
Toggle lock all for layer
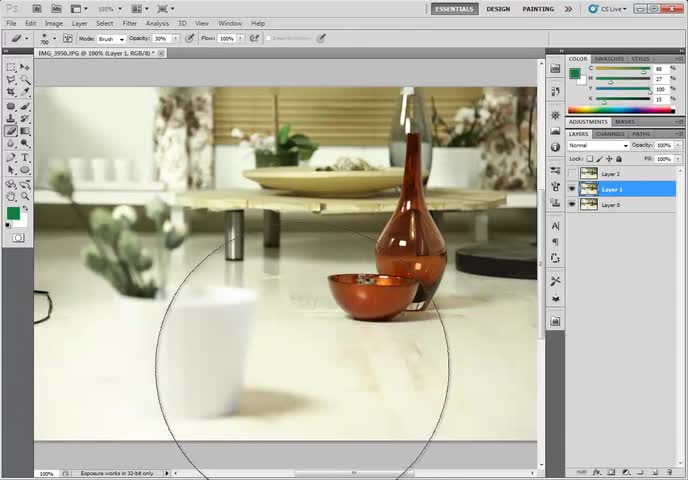click(x=619, y=159)
